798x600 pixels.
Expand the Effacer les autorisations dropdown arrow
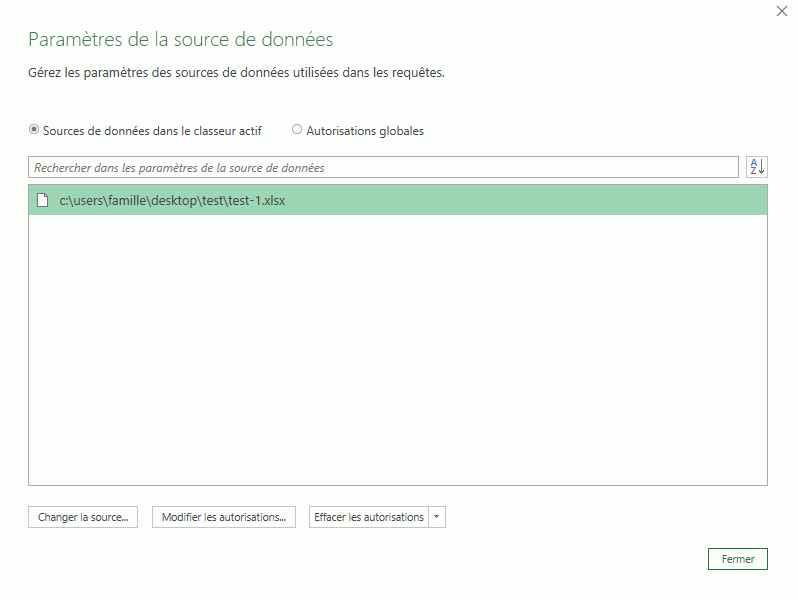pyautogui.click(x=436, y=517)
